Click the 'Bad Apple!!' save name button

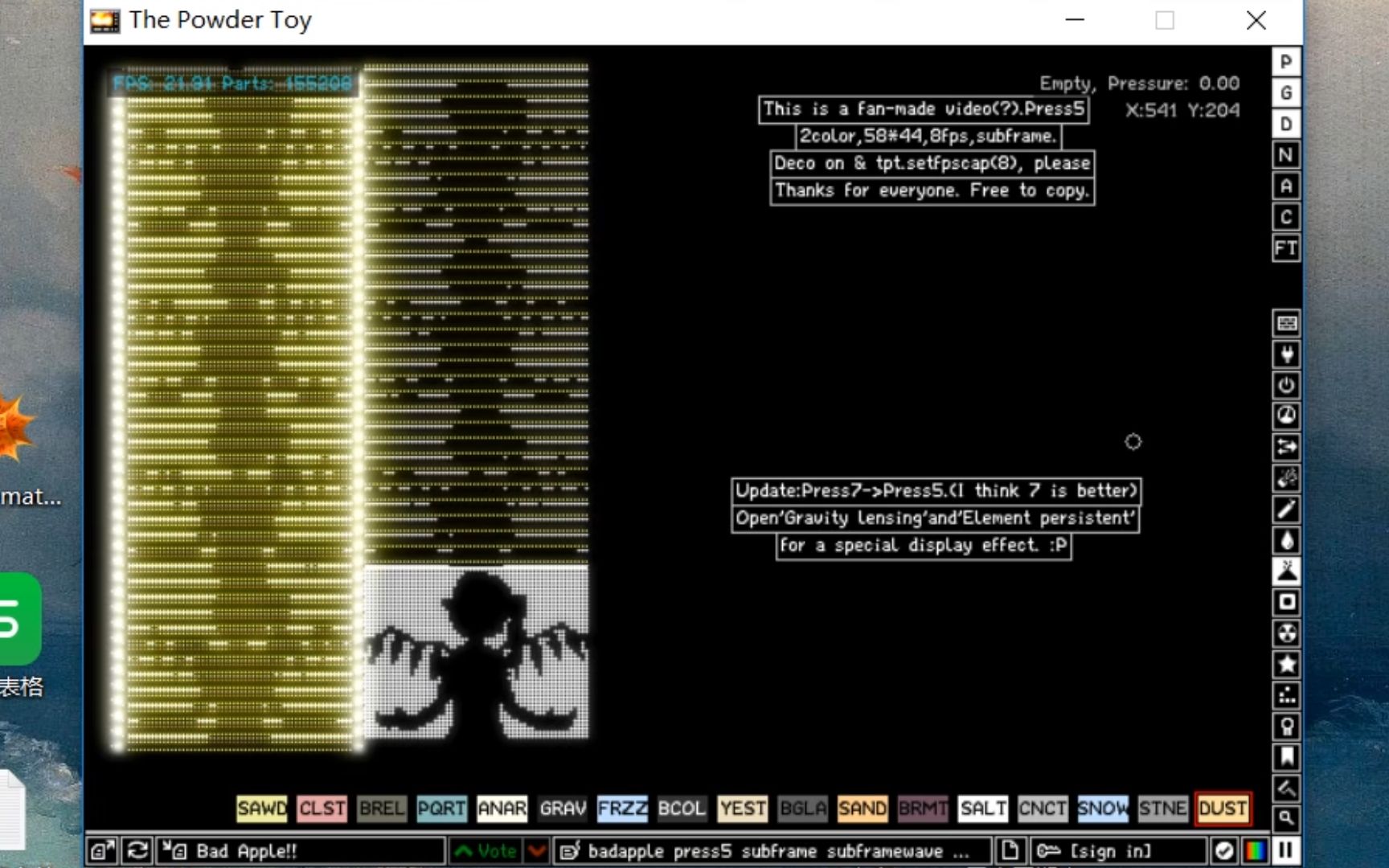coord(301,850)
